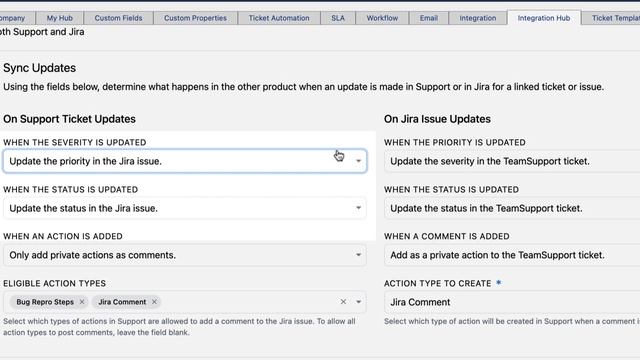The width and height of the screenshot is (640, 360).
Task: Switch to the Ticket Automation tab
Action: coord(279,18)
